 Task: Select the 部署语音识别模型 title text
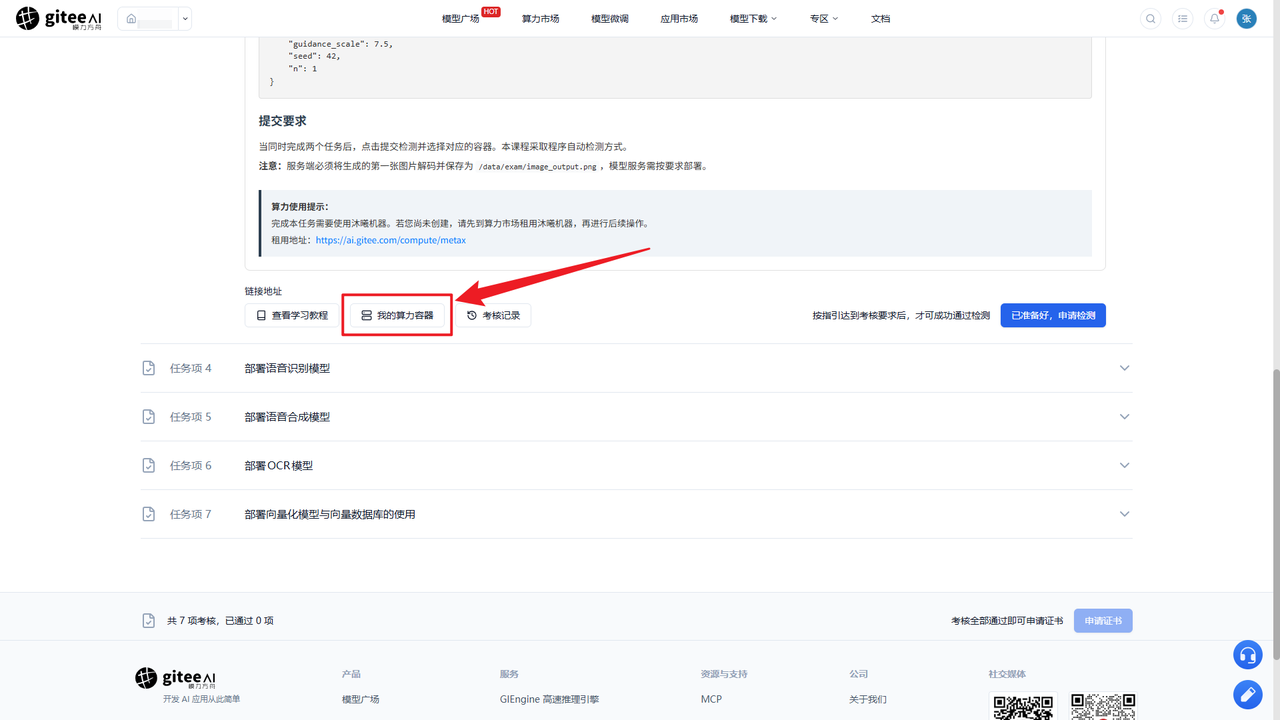tap(287, 368)
